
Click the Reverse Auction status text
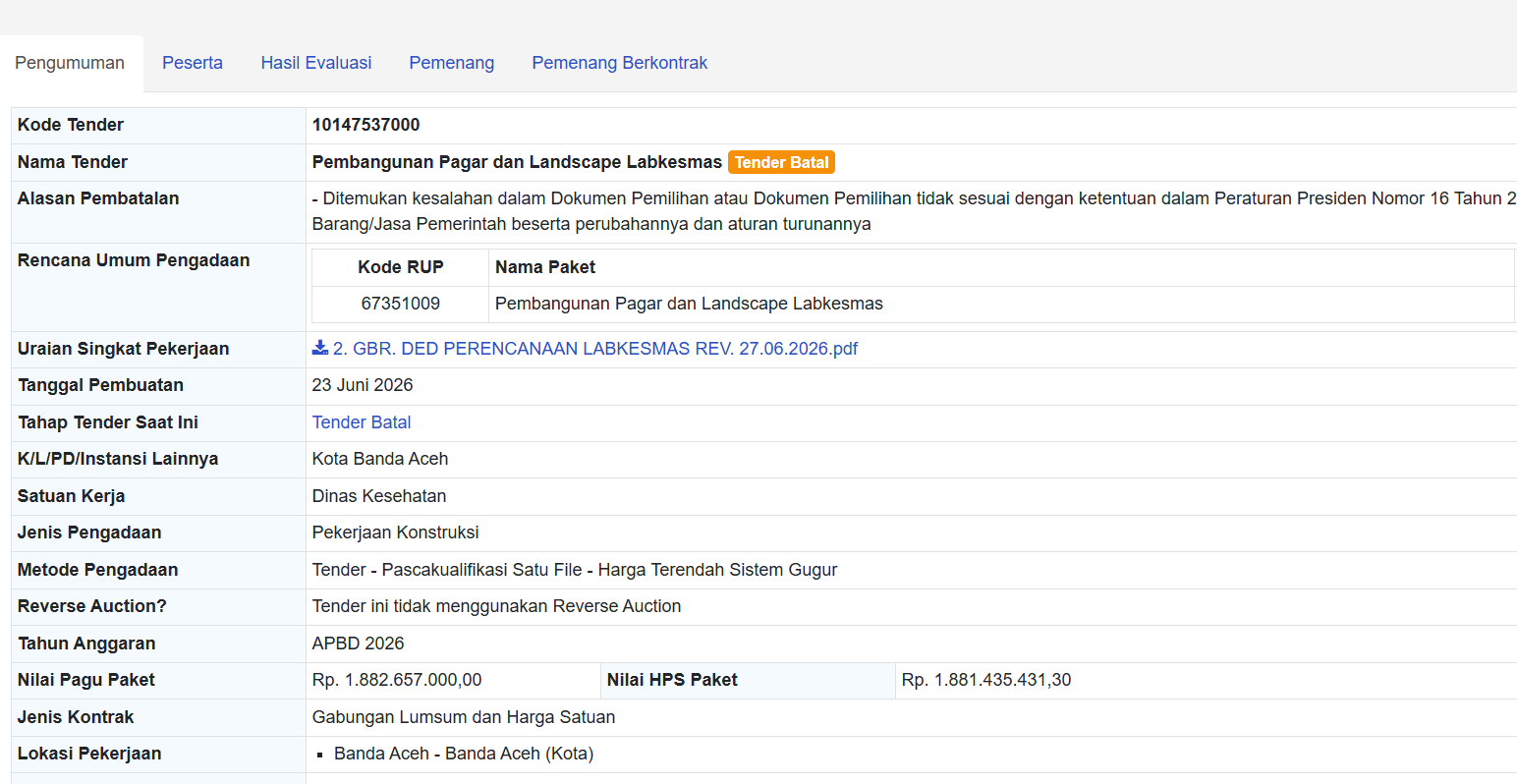click(496, 606)
